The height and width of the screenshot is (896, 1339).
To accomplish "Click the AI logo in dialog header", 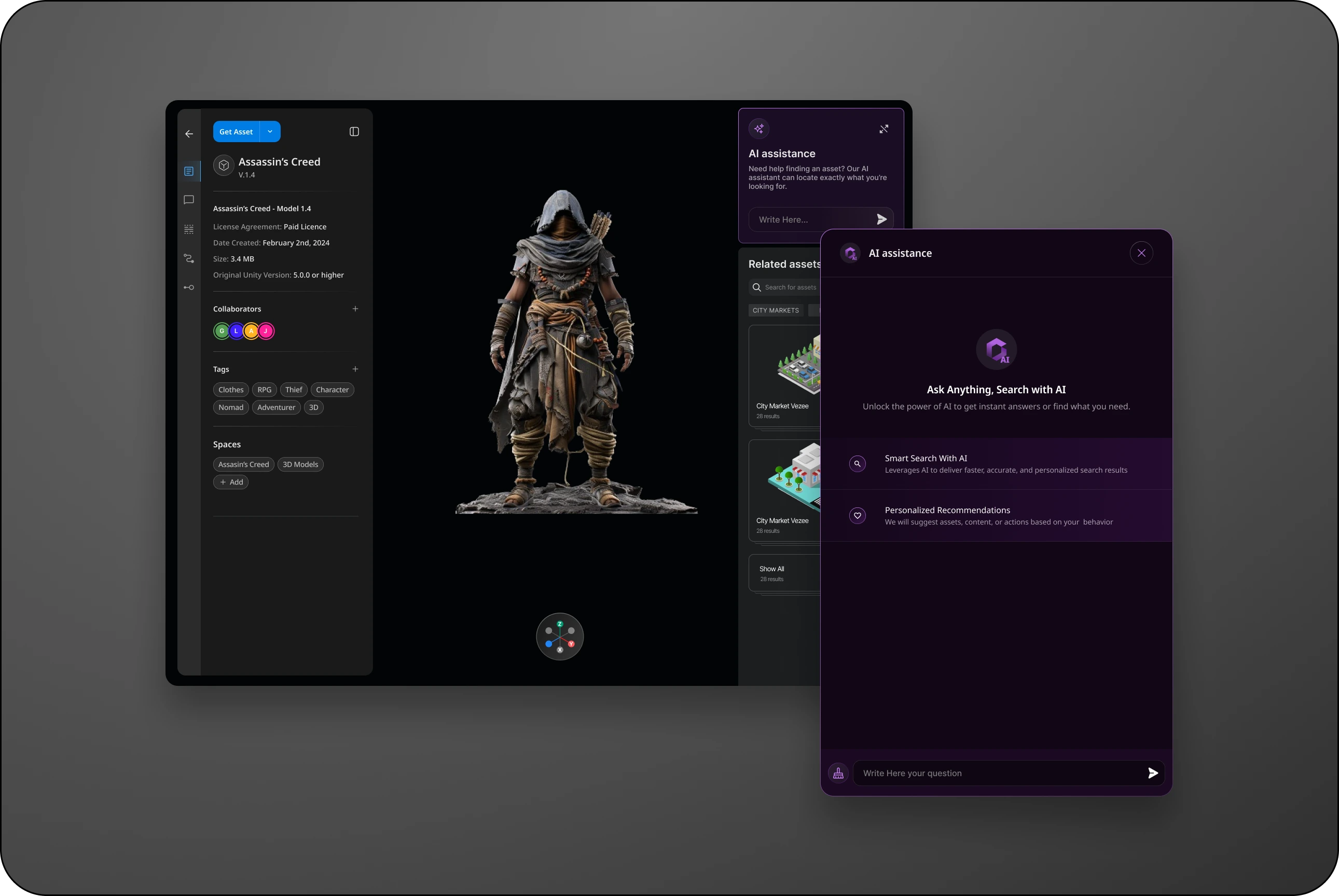I will coord(851,253).
